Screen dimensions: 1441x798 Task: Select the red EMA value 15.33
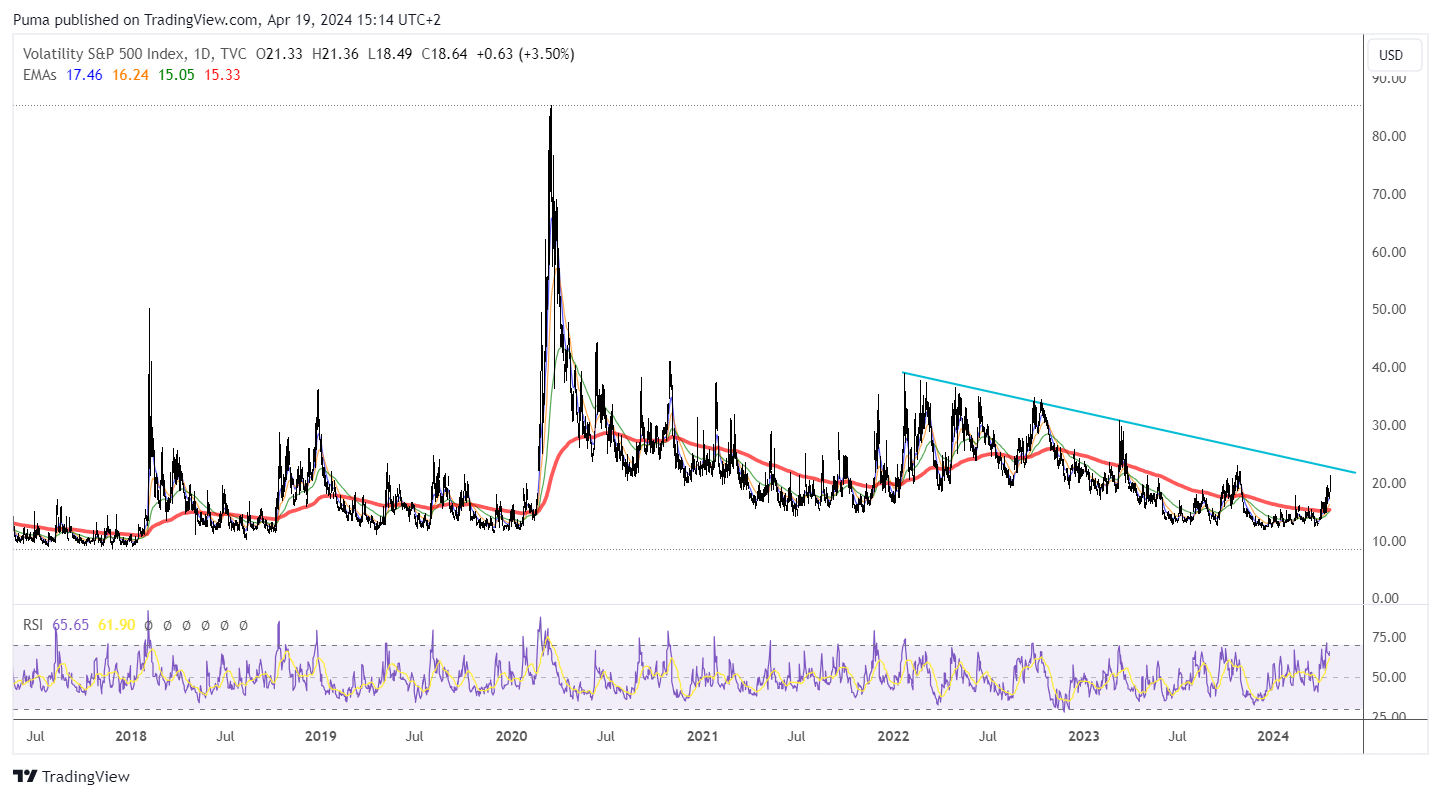point(222,74)
